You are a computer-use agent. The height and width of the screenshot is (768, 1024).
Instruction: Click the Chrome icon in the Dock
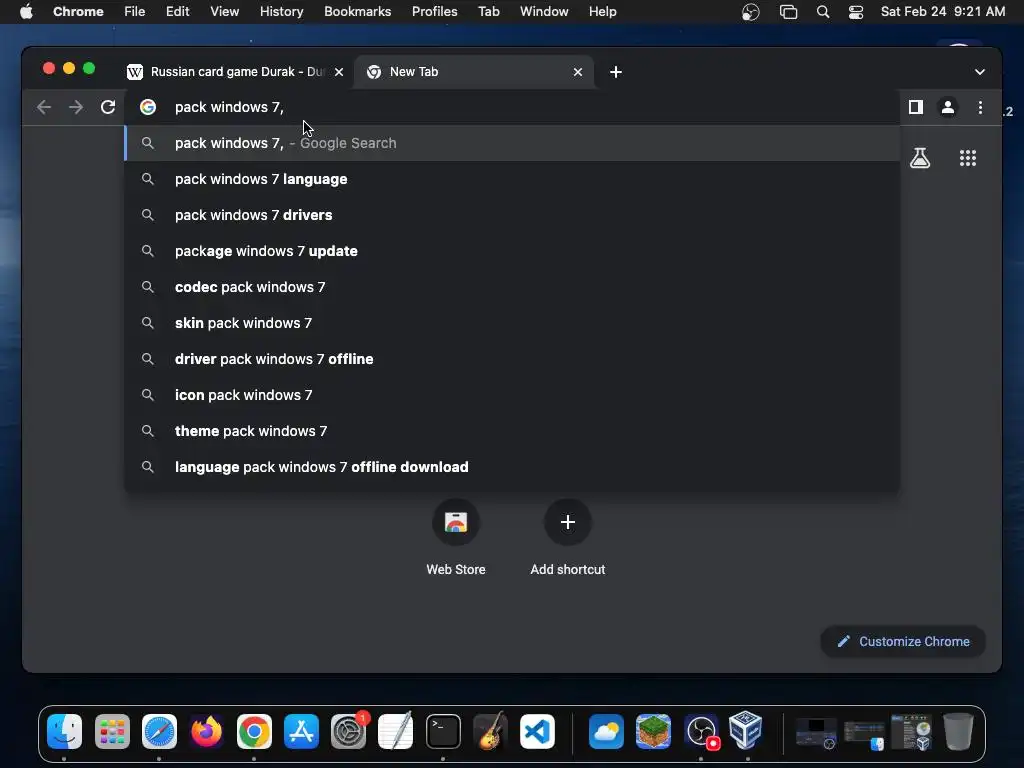pos(254,731)
